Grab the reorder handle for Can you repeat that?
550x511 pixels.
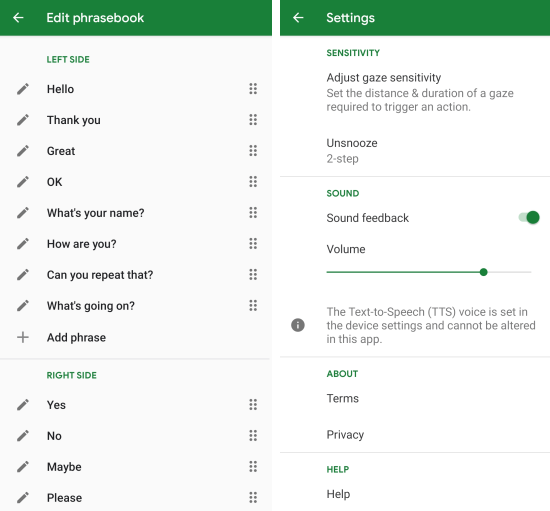pyautogui.click(x=253, y=274)
